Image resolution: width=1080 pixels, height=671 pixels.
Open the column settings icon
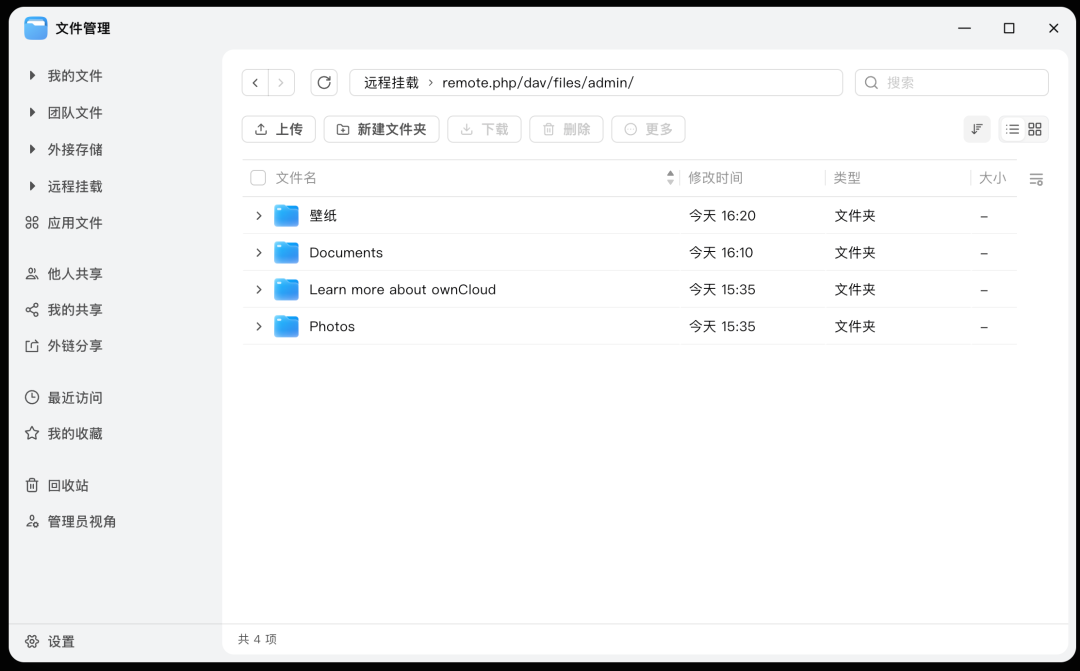pos(1036,179)
